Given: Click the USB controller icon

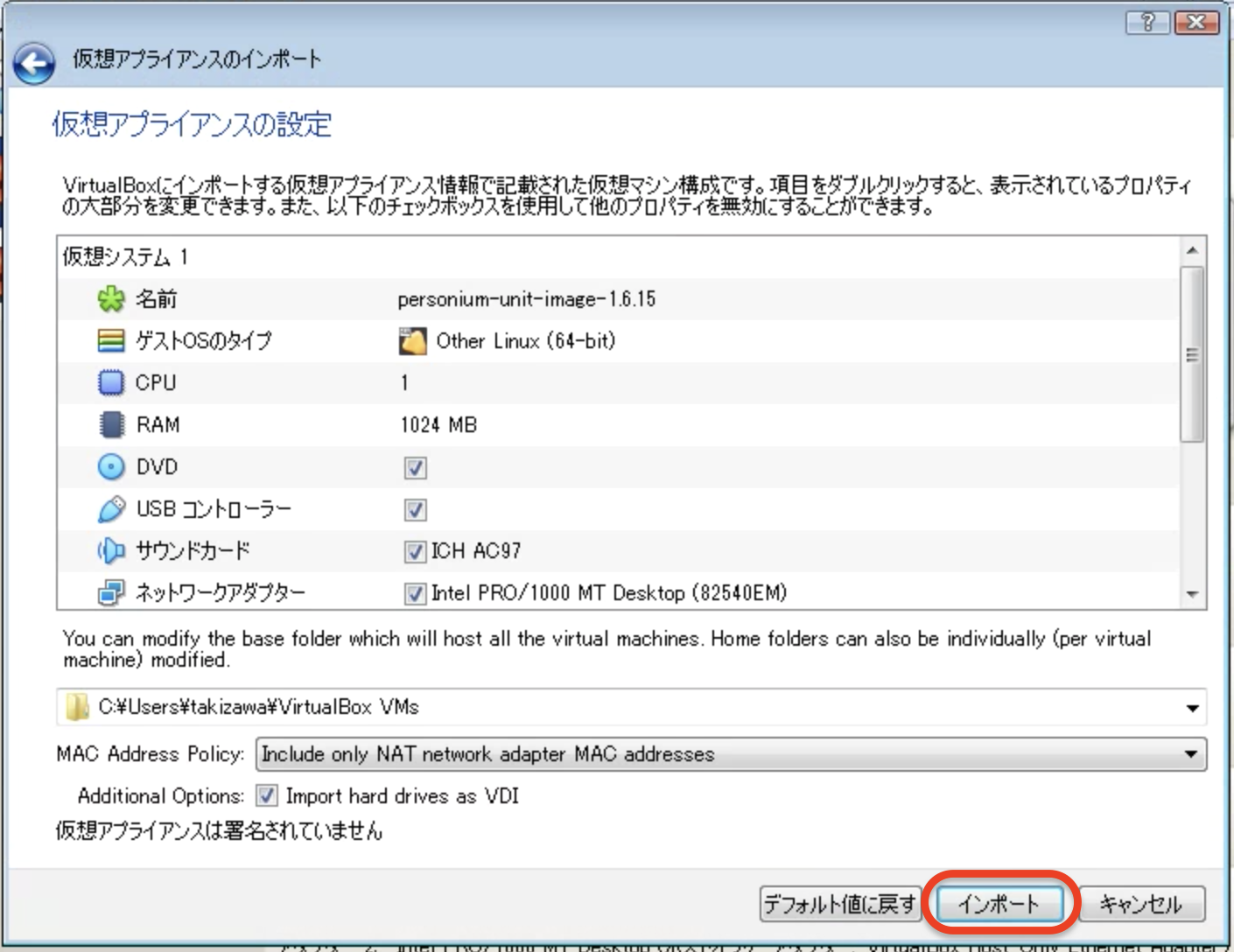Looking at the screenshot, I should tap(111, 508).
